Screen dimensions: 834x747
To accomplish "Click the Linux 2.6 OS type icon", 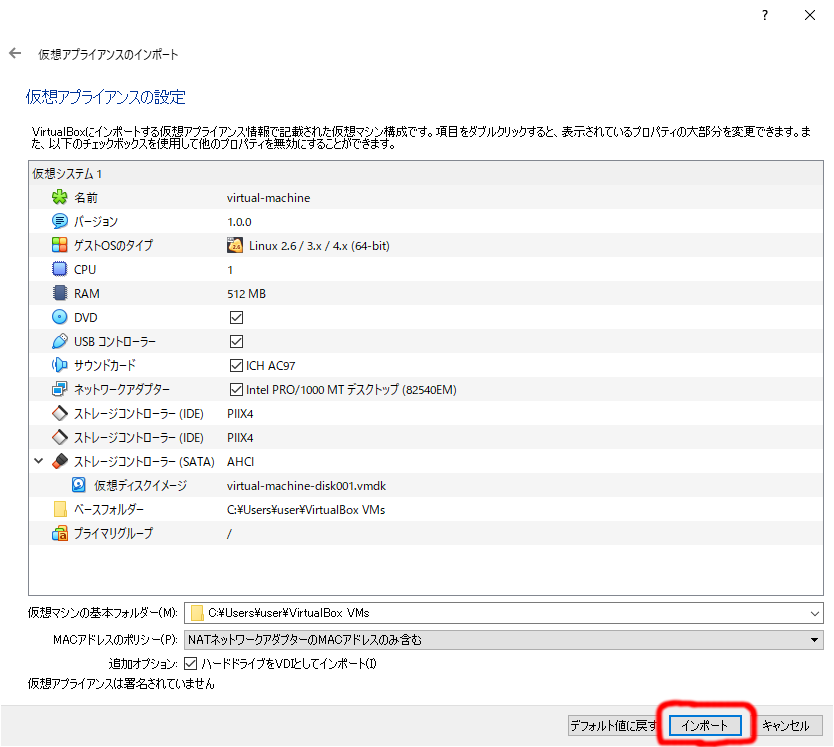I will [x=235, y=245].
